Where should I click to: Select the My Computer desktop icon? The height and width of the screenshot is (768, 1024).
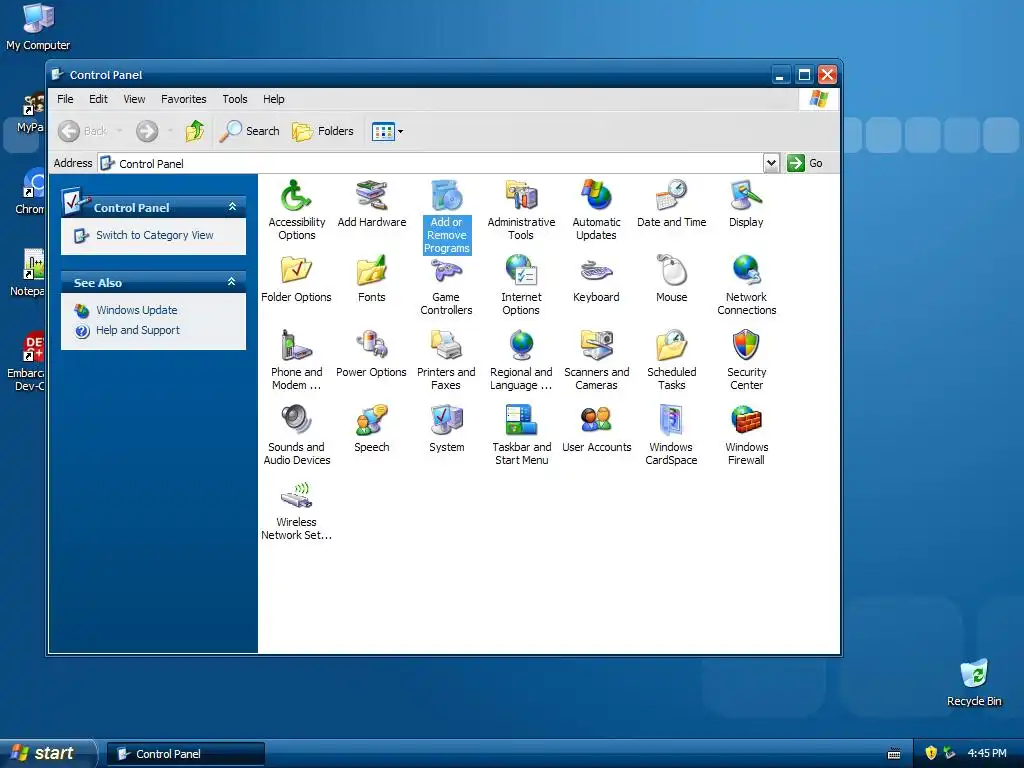[38, 27]
